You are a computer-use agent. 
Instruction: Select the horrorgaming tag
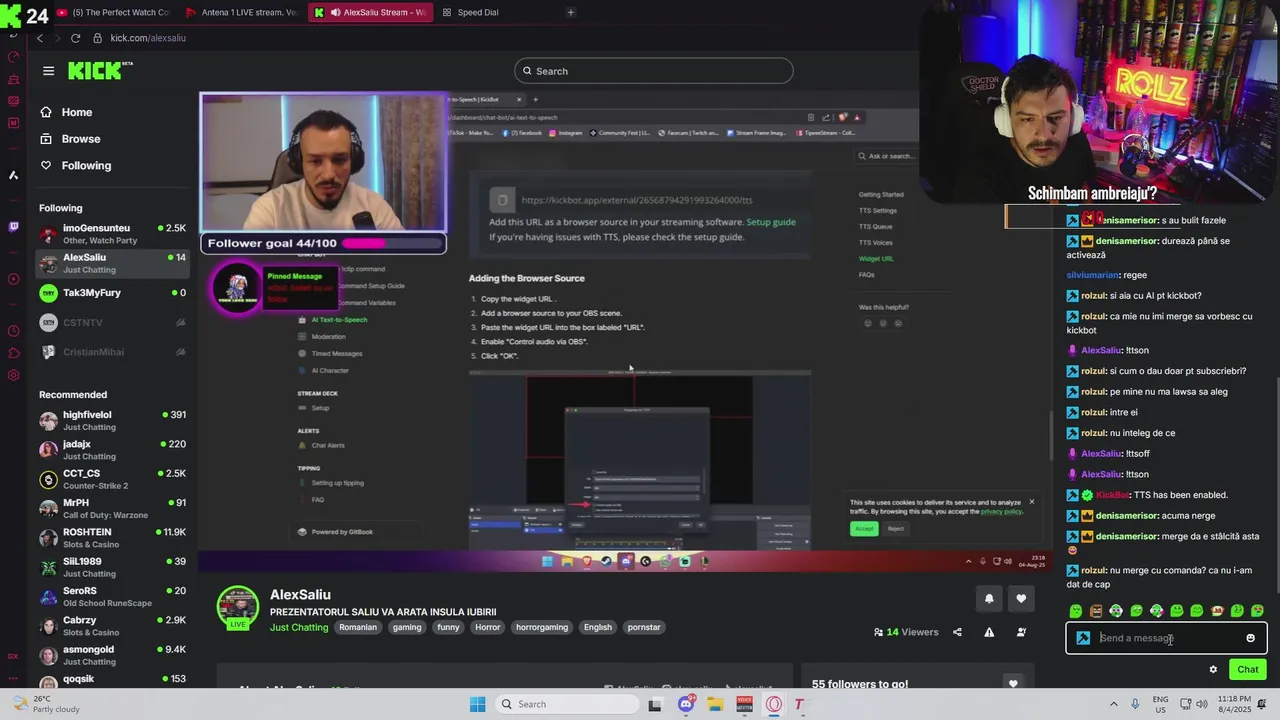[542, 627]
